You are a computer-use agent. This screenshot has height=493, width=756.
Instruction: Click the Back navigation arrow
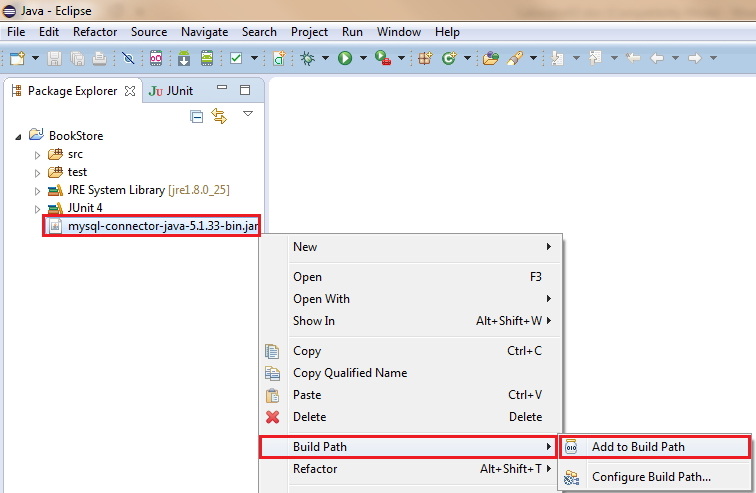point(657,58)
